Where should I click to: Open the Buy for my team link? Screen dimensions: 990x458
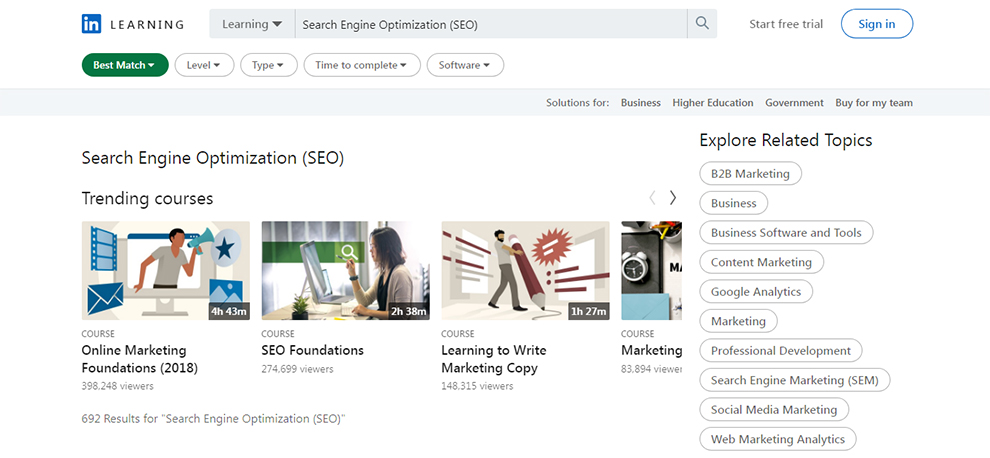coord(874,103)
